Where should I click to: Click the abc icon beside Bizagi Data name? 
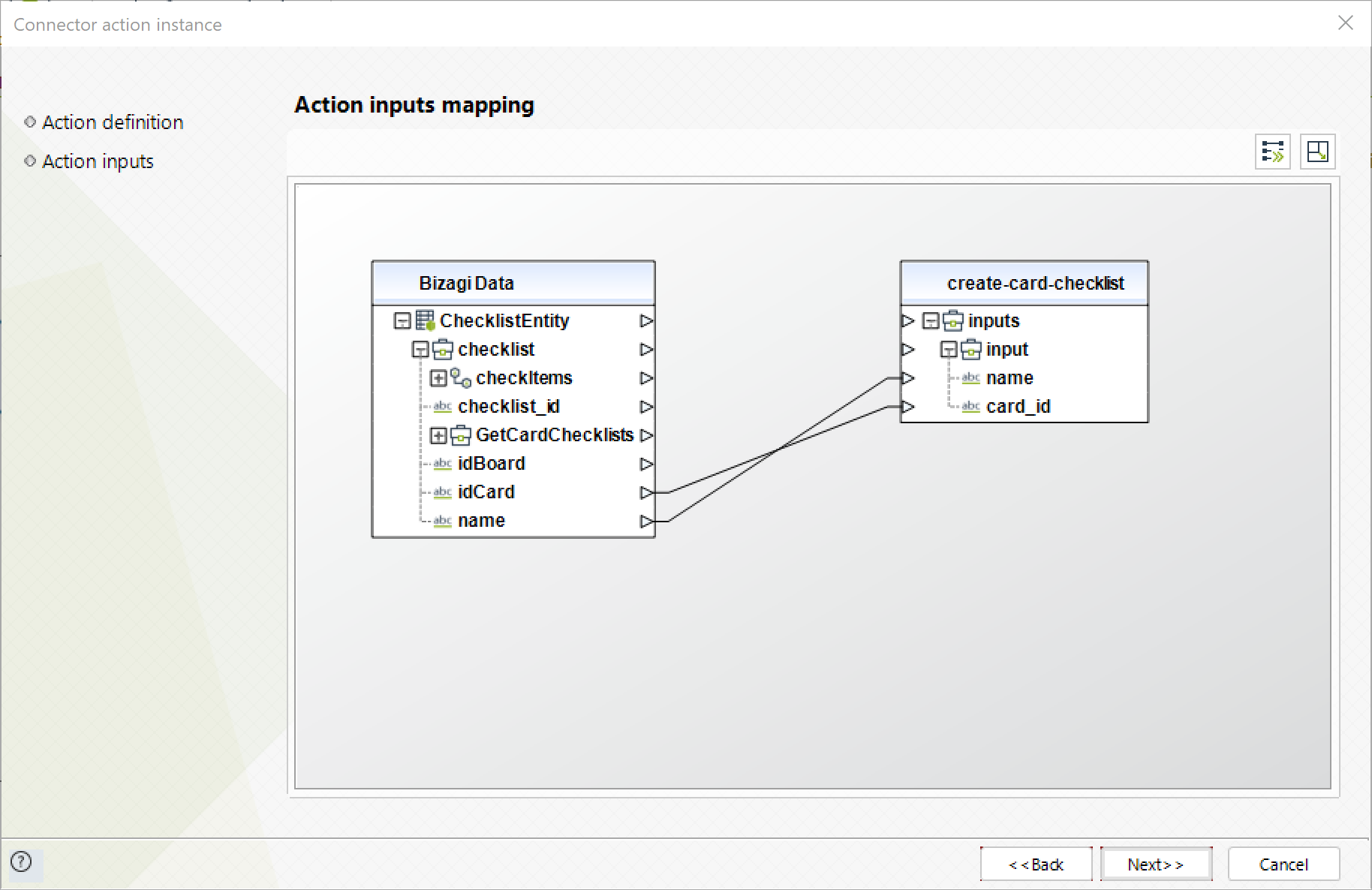pos(443,521)
